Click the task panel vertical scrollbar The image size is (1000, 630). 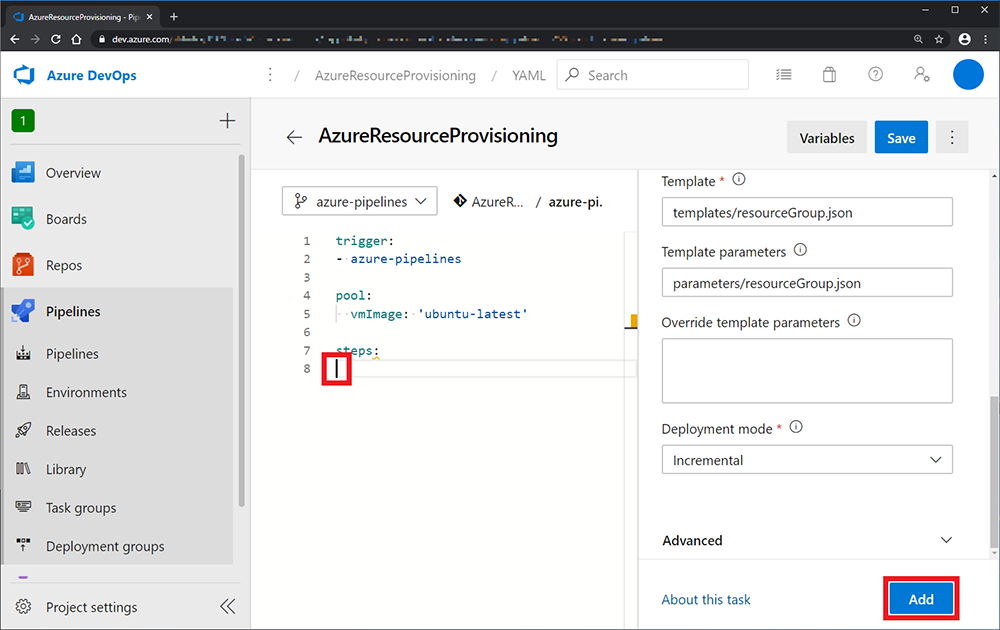pos(994,472)
